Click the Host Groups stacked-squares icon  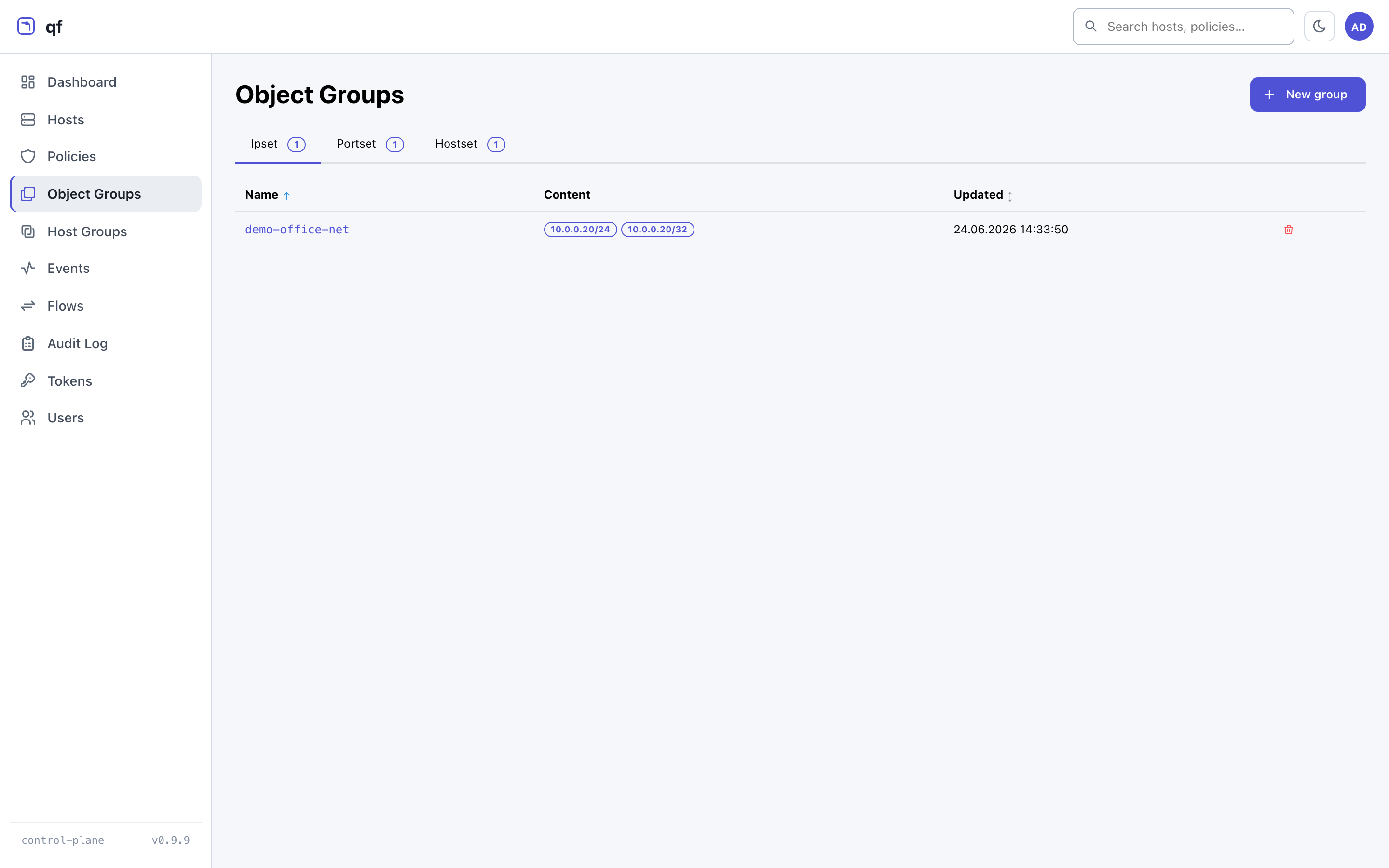point(28,231)
